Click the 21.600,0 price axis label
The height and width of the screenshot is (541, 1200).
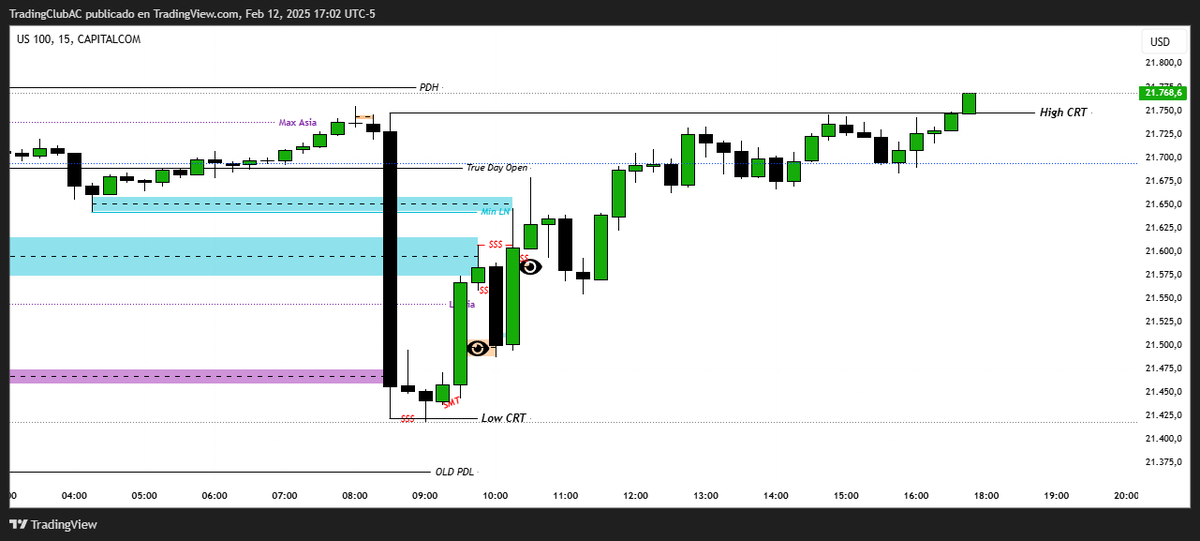tap(1165, 251)
